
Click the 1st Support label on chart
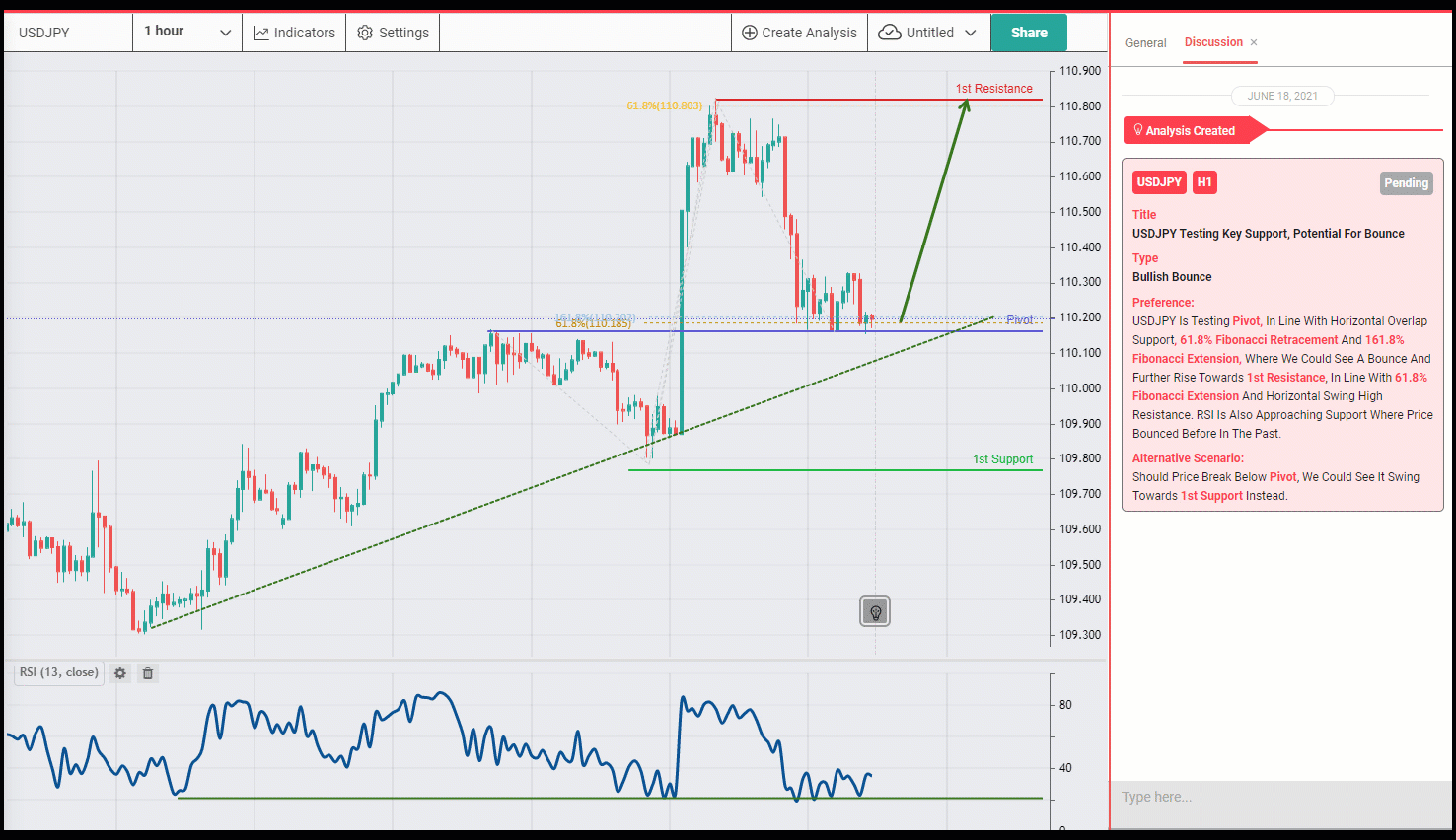[1002, 459]
